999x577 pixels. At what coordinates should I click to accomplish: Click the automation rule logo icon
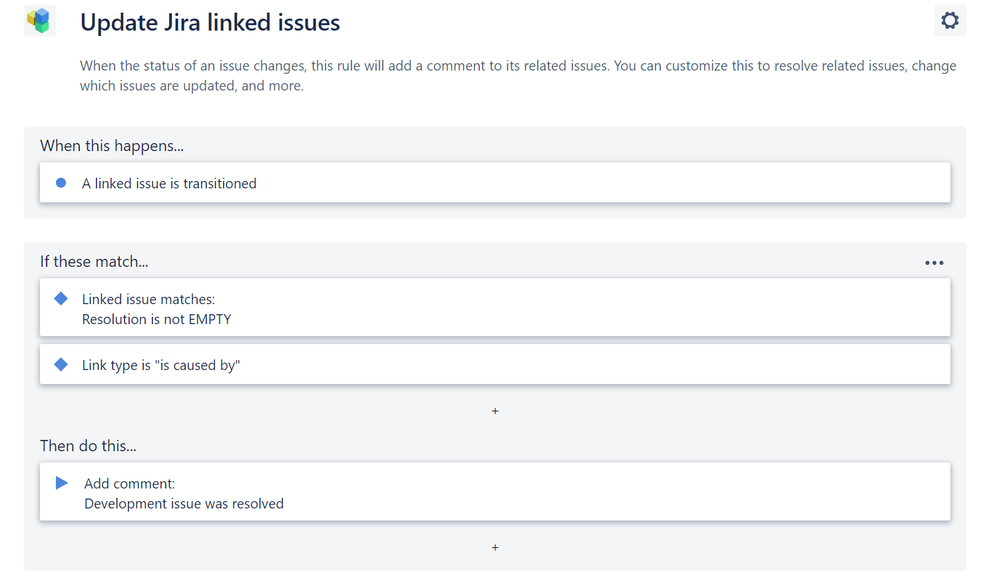point(39,21)
